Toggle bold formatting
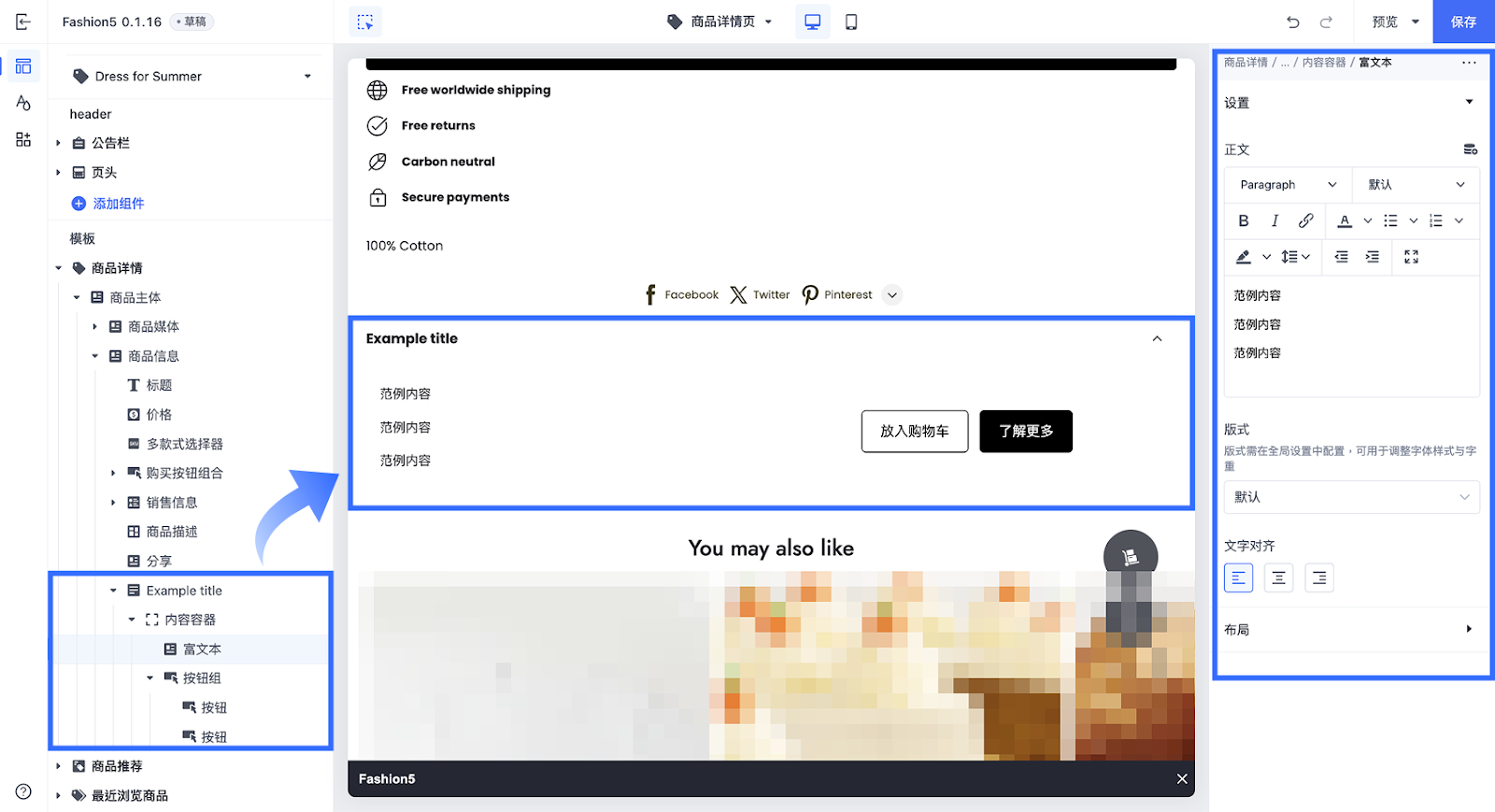The height and width of the screenshot is (812, 1495). (1244, 221)
